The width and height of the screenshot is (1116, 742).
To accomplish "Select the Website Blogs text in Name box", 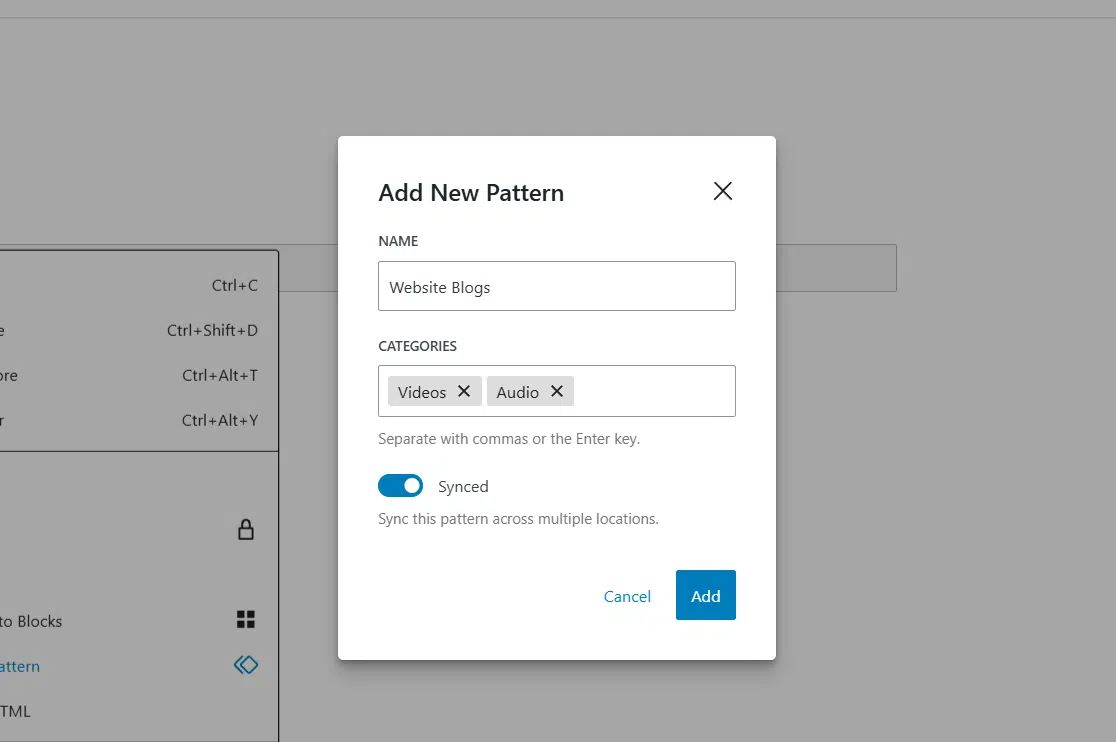I will click(439, 286).
